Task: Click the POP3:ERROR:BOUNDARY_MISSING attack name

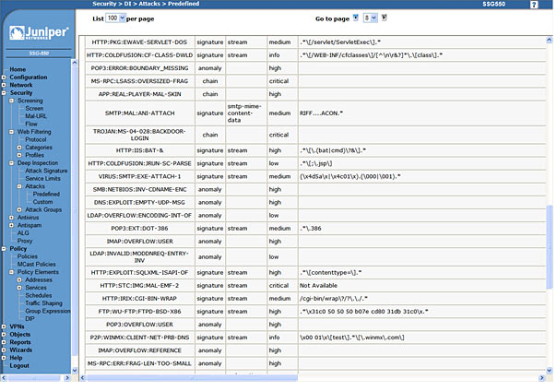Action: (139, 68)
